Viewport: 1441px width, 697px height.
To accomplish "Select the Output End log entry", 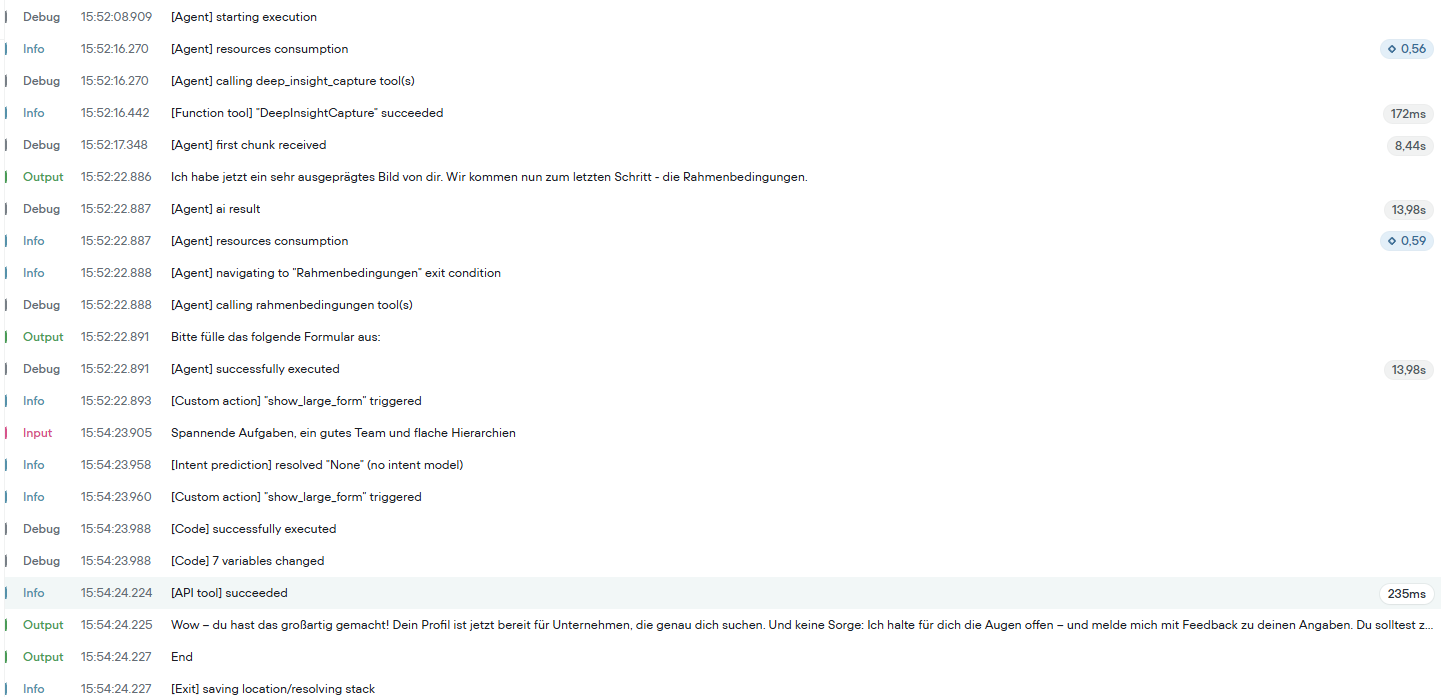I will [x=722, y=657].
